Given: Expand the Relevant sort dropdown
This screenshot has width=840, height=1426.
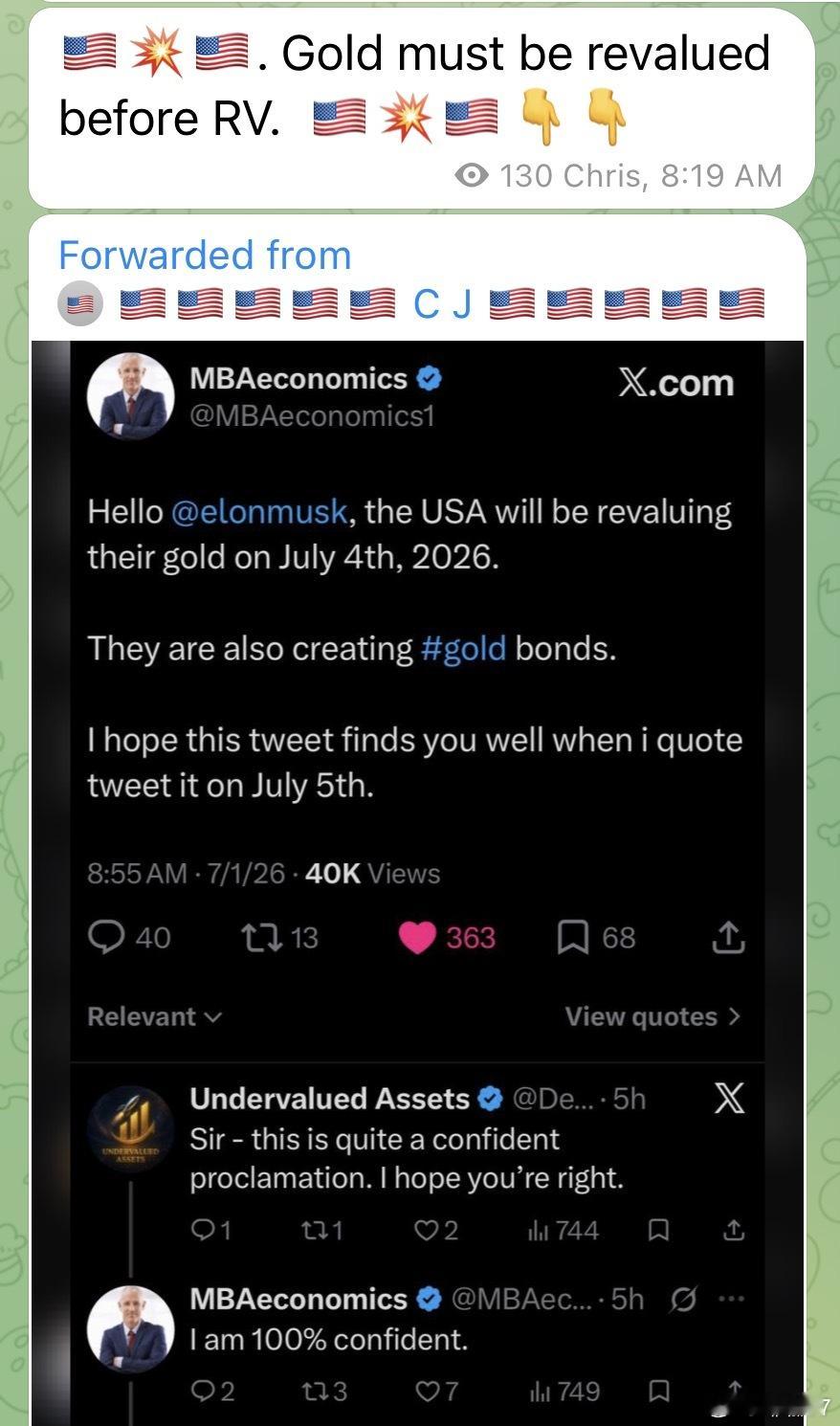Looking at the screenshot, I should tap(154, 1016).
